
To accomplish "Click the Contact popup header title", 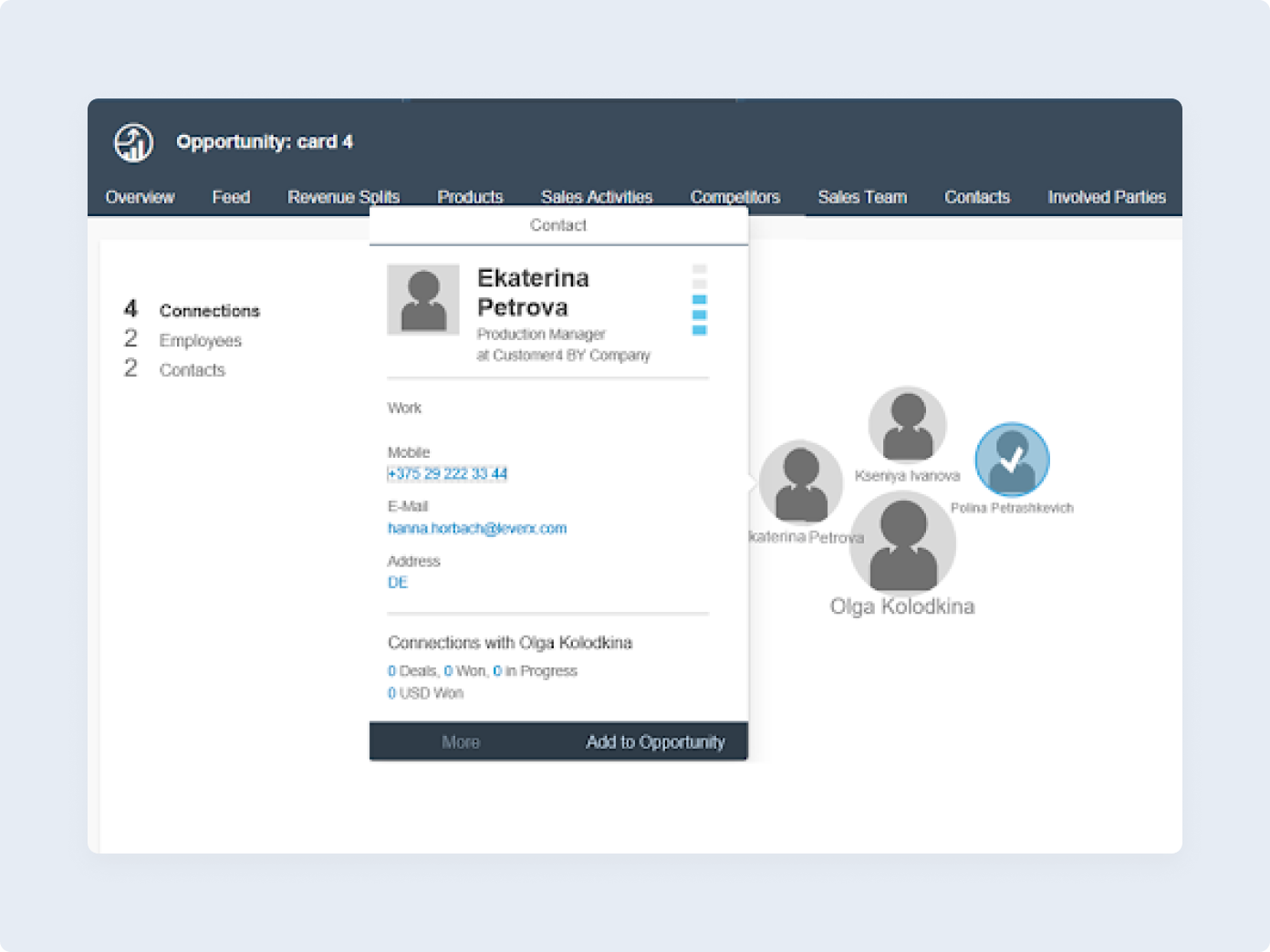I will click(x=558, y=225).
